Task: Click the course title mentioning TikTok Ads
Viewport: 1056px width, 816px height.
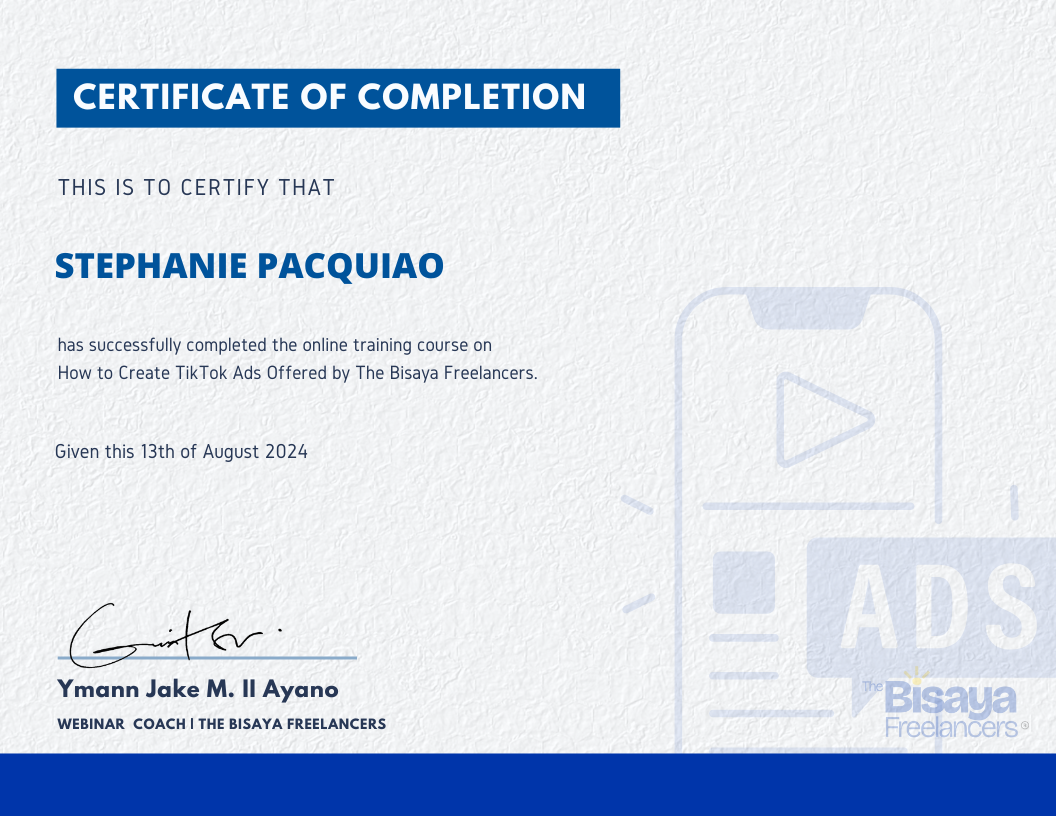Action: [297, 372]
